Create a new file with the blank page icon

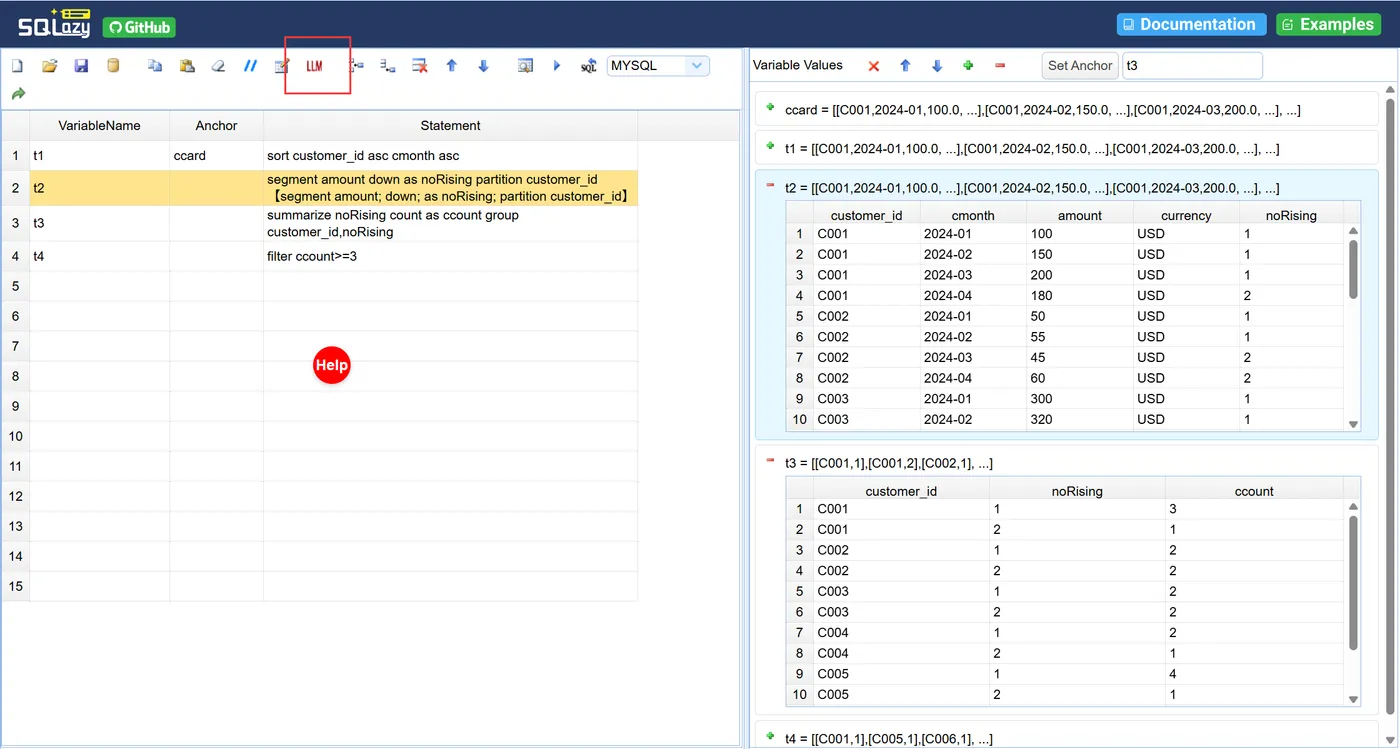pyautogui.click(x=17, y=66)
